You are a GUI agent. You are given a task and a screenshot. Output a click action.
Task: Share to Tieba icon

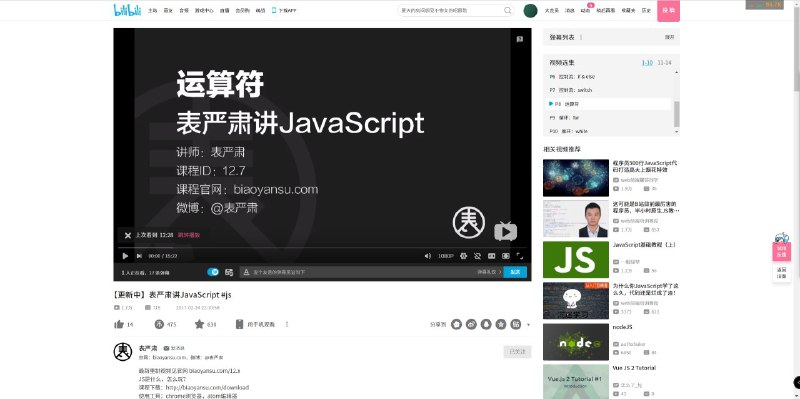pos(516,324)
